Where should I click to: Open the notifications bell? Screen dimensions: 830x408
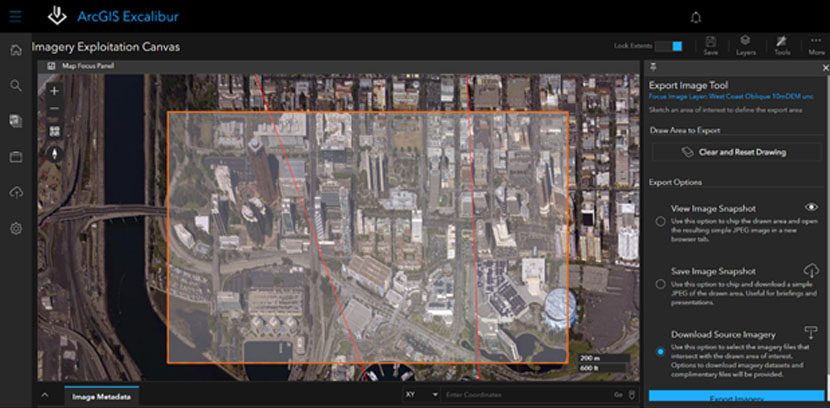point(696,17)
